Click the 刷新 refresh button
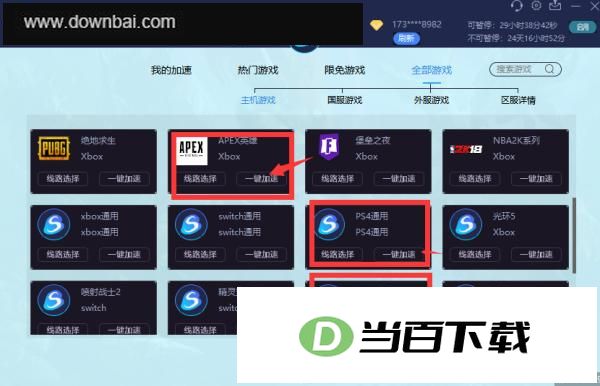 (x=406, y=38)
